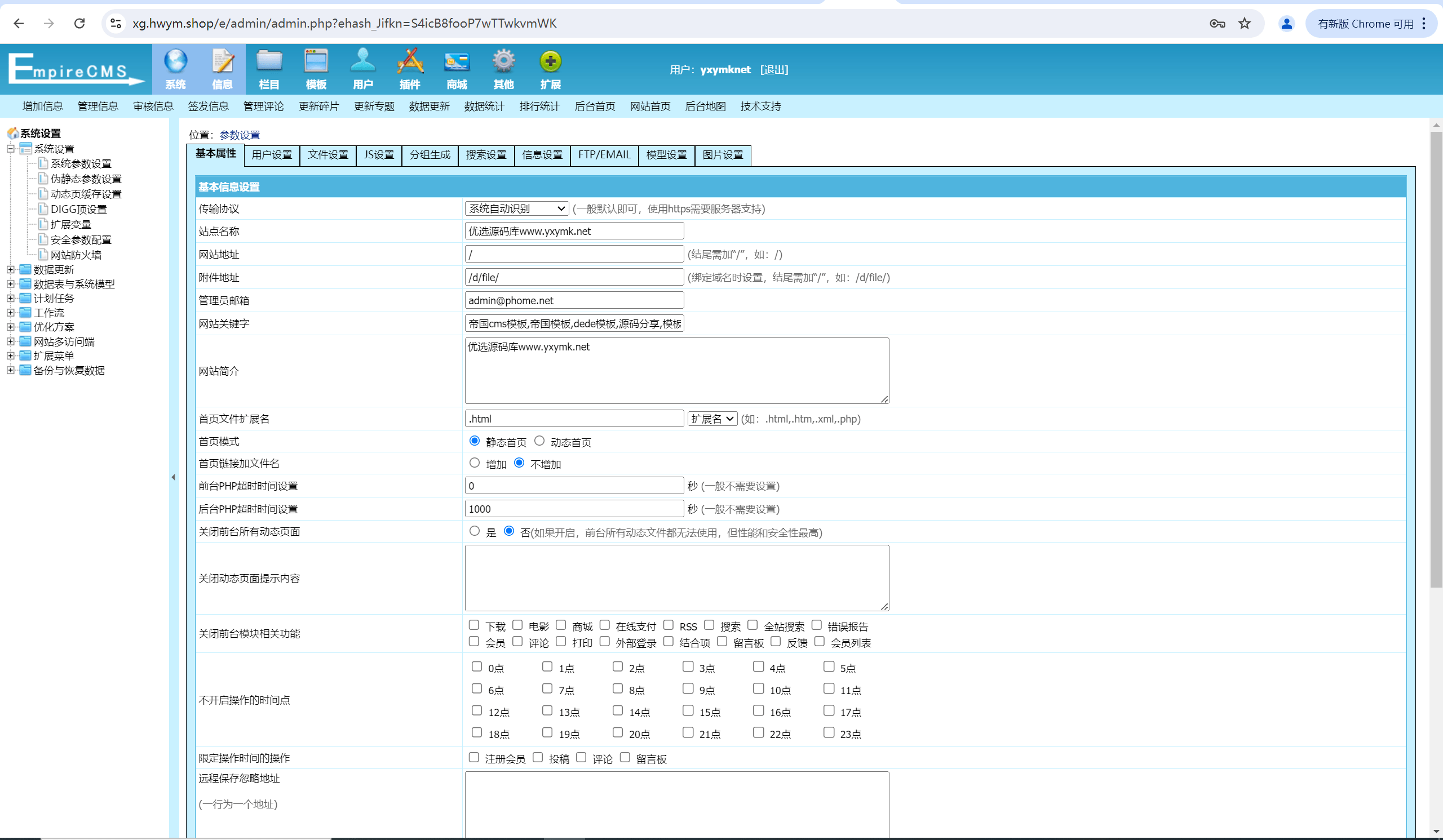Screen dimensions: 1443x840
Task: Check the 下载 module checkbox
Action: pyautogui.click(x=473, y=625)
